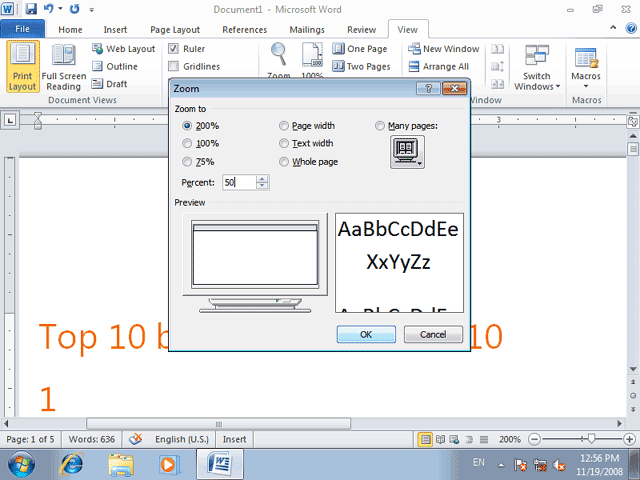Click Cancel in Zoom dialog
This screenshot has width=640, height=480.
pos(433,334)
